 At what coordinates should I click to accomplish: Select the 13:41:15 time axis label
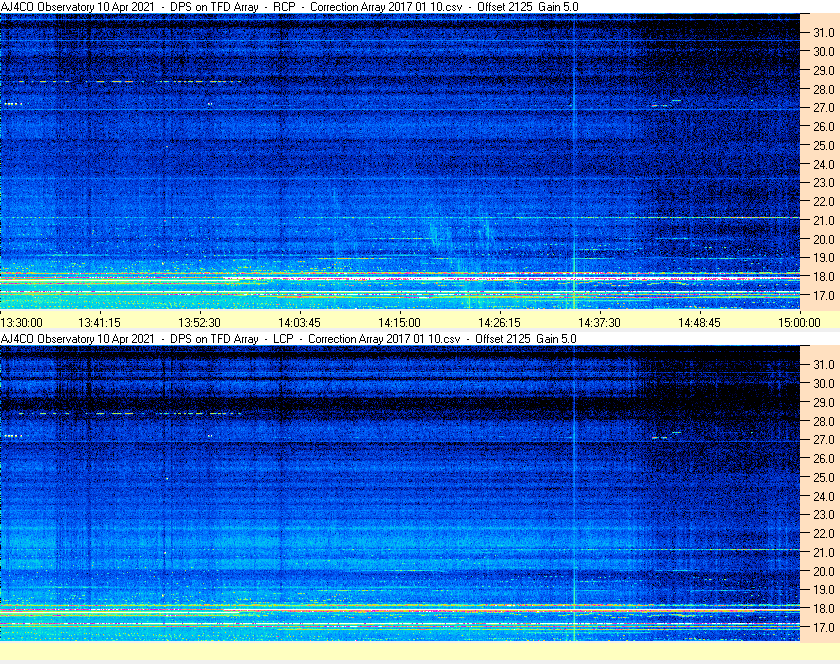(100, 323)
